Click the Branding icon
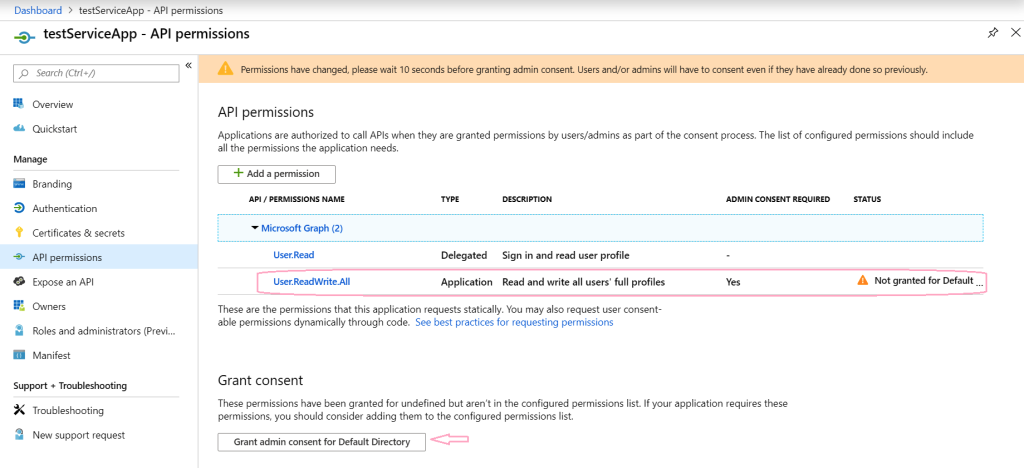This screenshot has height=468, width=1024. coord(19,184)
